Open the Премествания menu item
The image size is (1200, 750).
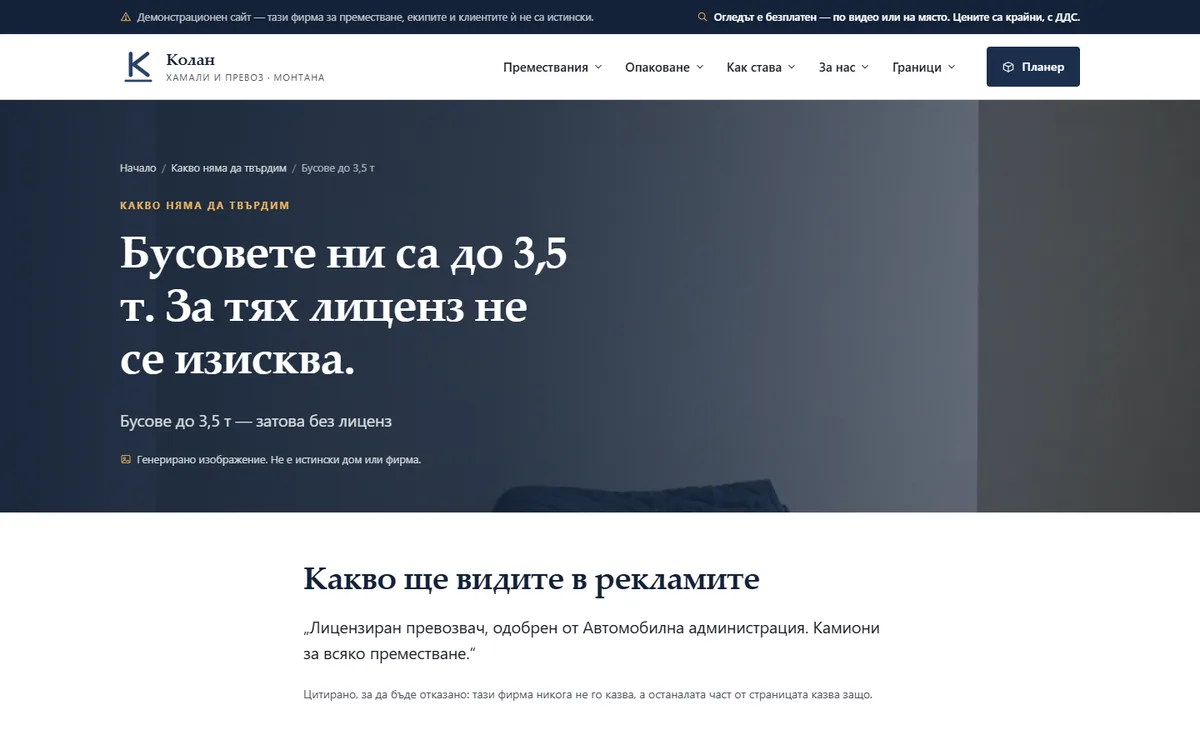coord(553,67)
